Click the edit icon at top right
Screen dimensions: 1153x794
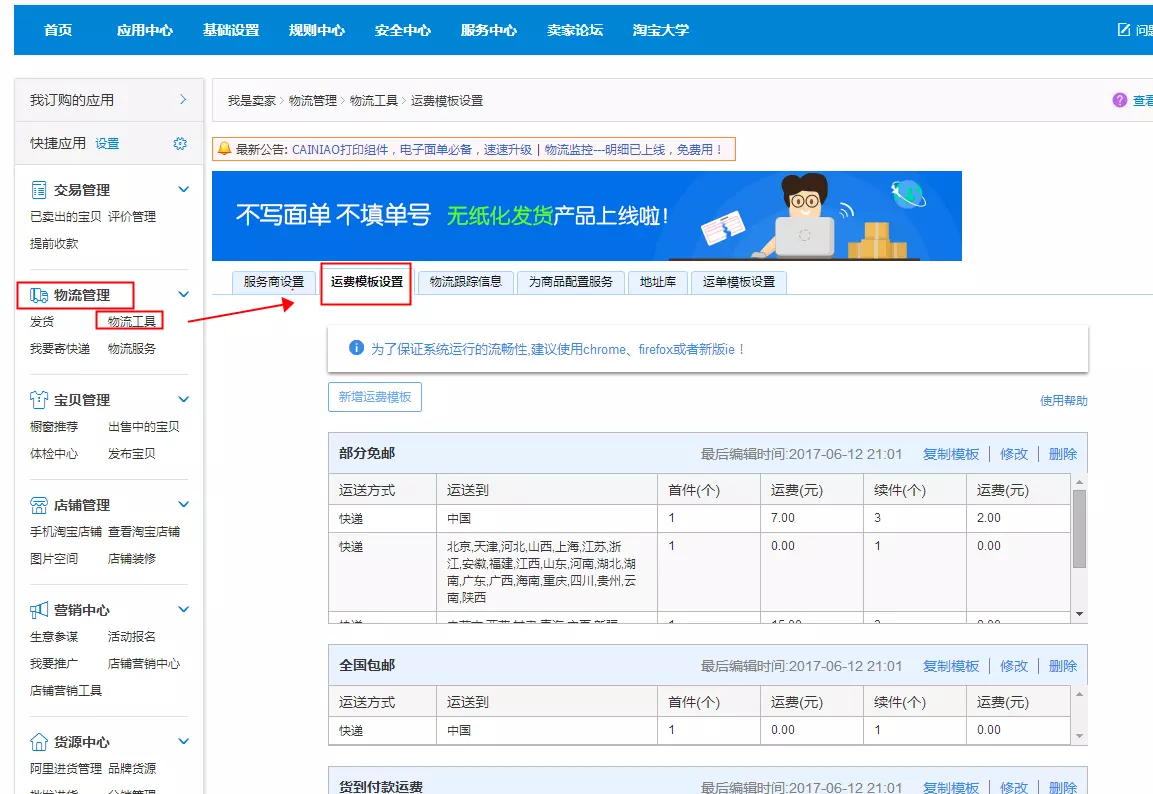pyautogui.click(x=1124, y=29)
